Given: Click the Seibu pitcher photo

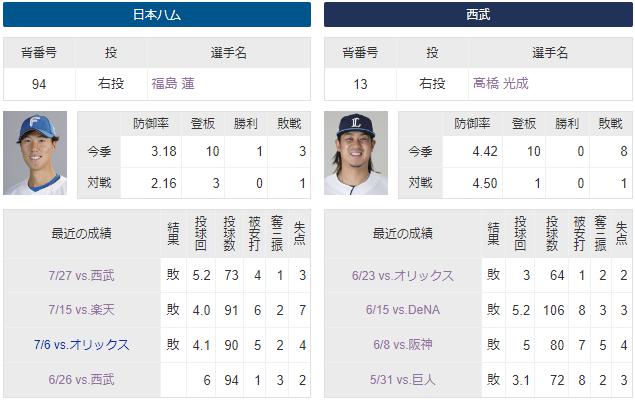Looking at the screenshot, I should coord(356,153).
